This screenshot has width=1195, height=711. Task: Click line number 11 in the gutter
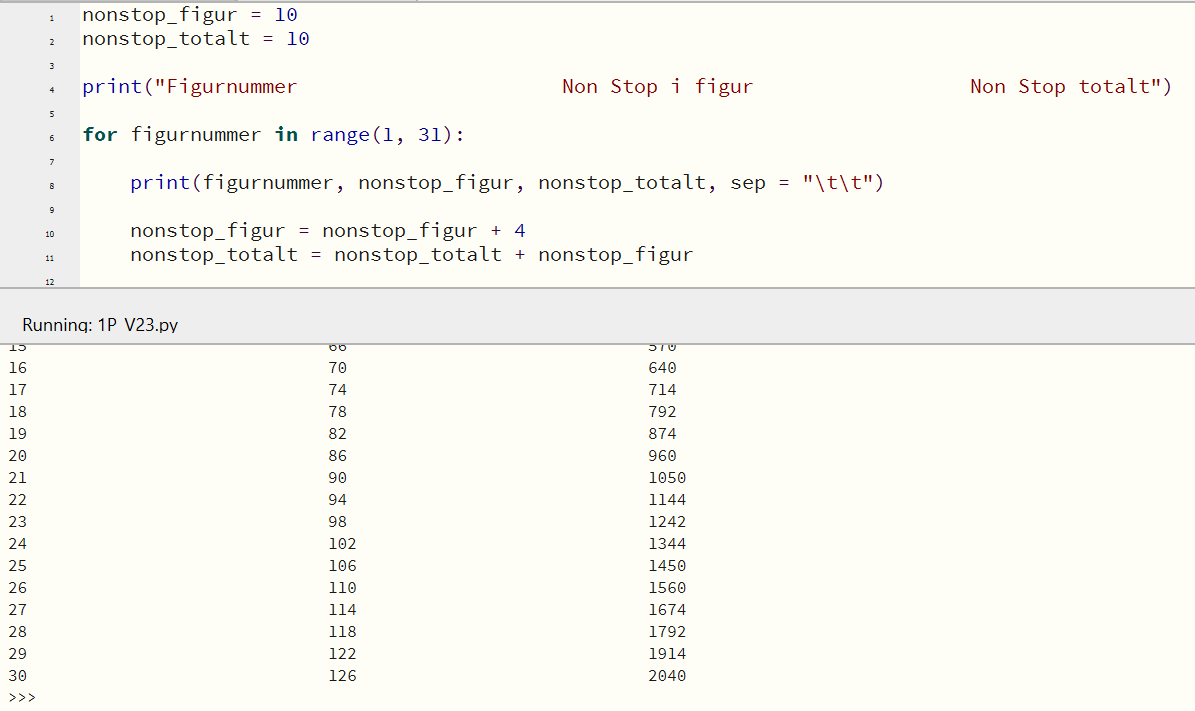point(50,257)
